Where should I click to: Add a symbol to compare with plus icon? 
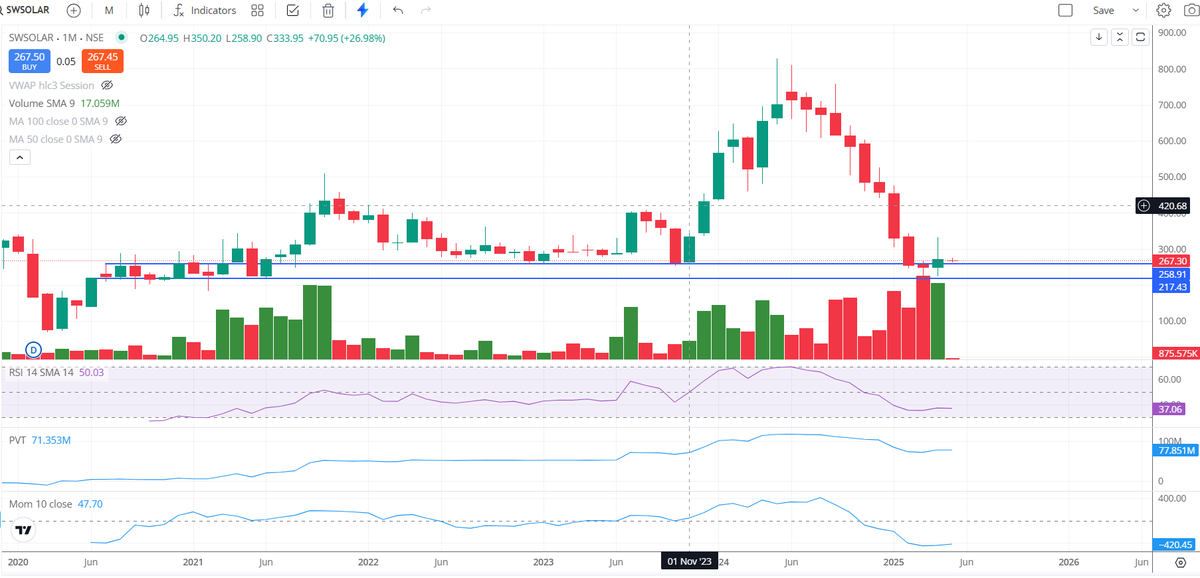74,10
